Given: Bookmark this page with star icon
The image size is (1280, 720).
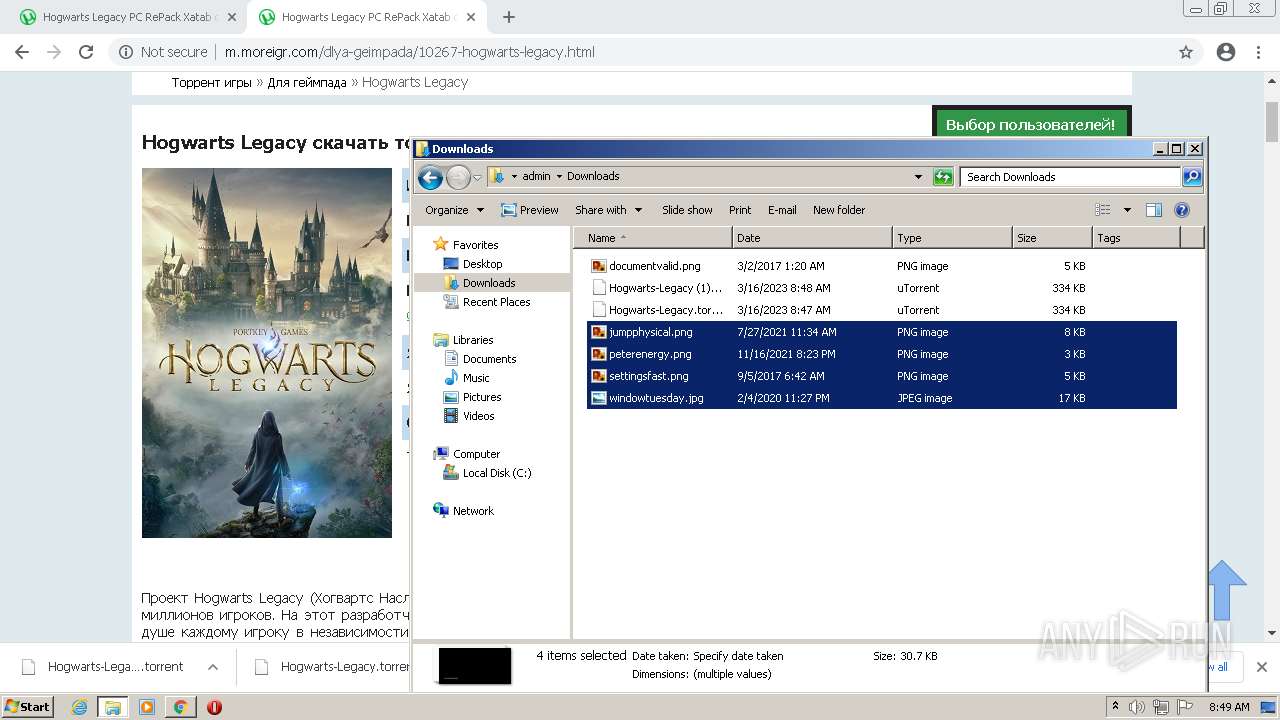Looking at the screenshot, I should [1186, 52].
